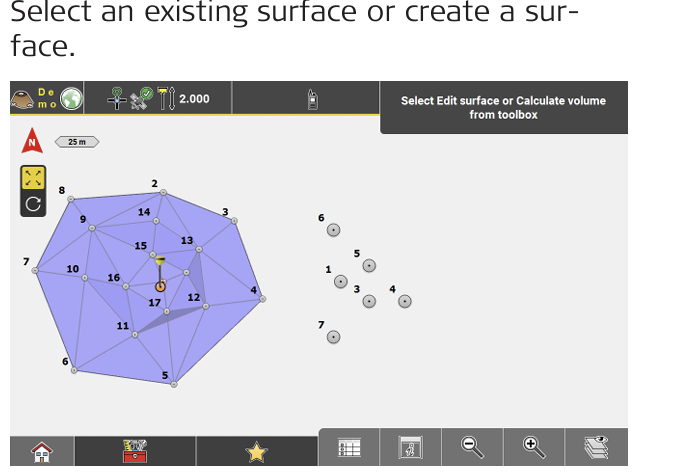Select standalone point 6 on the map
The image size is (689, 472).
(x=334, y=230)
